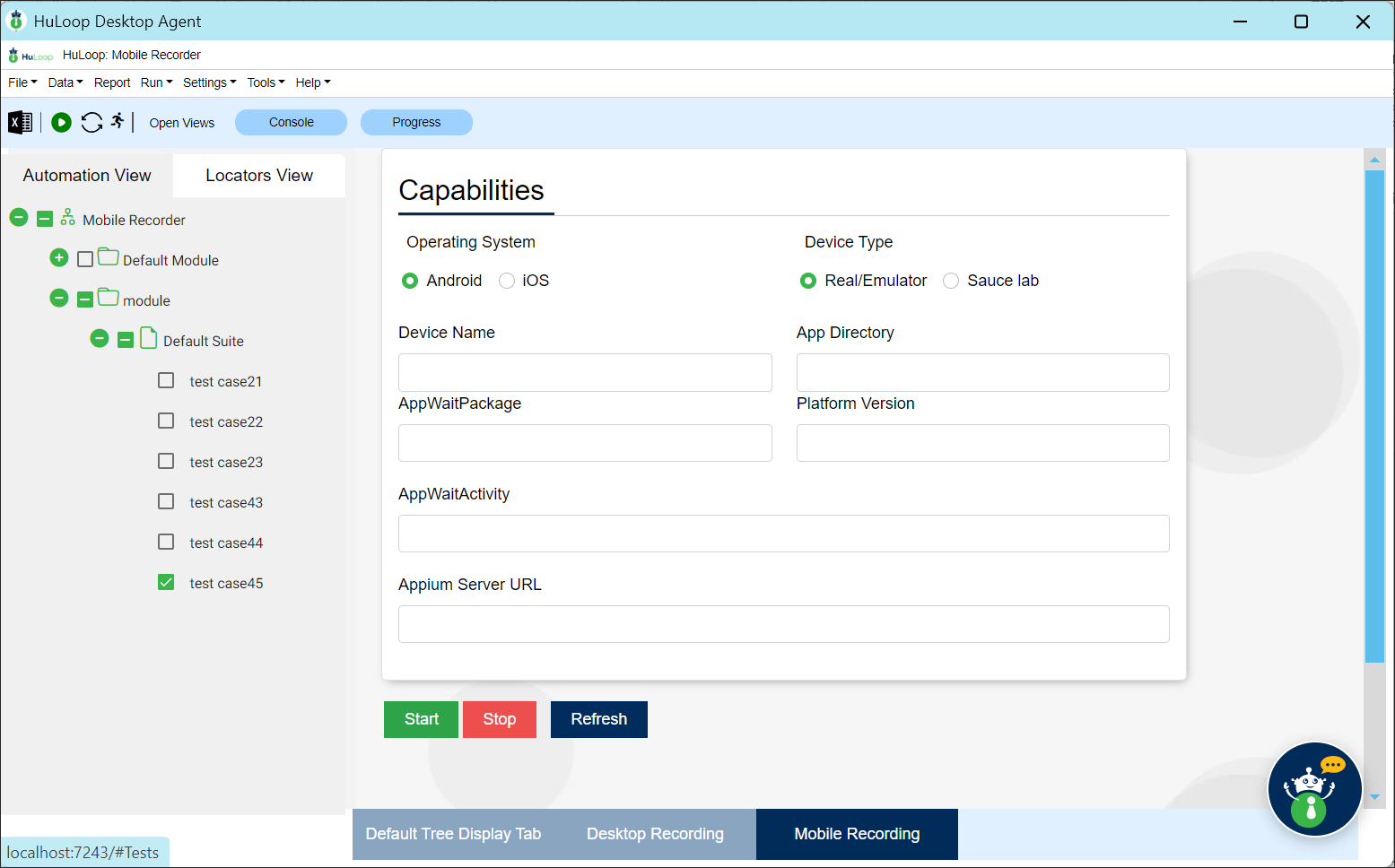
Task: Check the test case22 checkbox
Action: pos(166,421)
